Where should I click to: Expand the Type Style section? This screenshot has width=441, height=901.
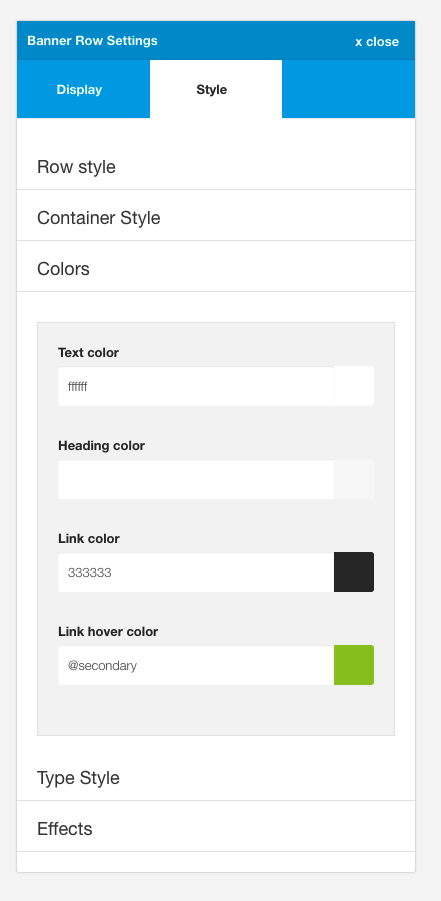(216, 778)
